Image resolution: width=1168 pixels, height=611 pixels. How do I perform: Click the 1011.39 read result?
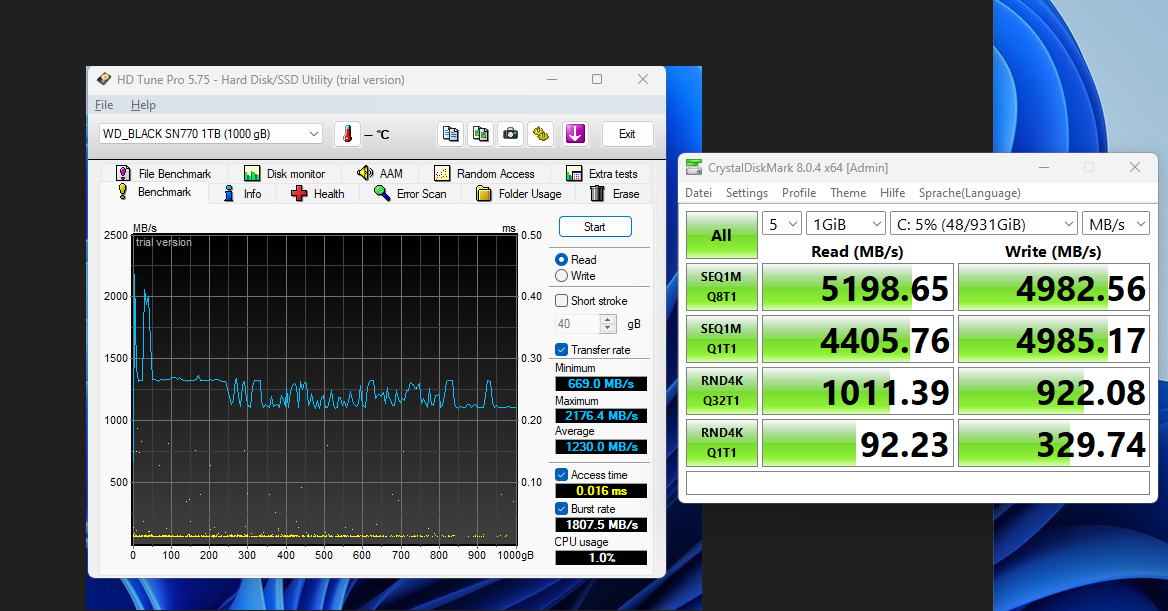pyautogui.click(x=857, y=391)
